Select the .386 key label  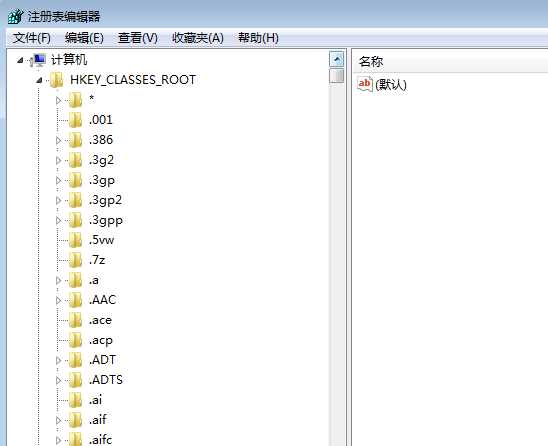(x=101, y=140)
